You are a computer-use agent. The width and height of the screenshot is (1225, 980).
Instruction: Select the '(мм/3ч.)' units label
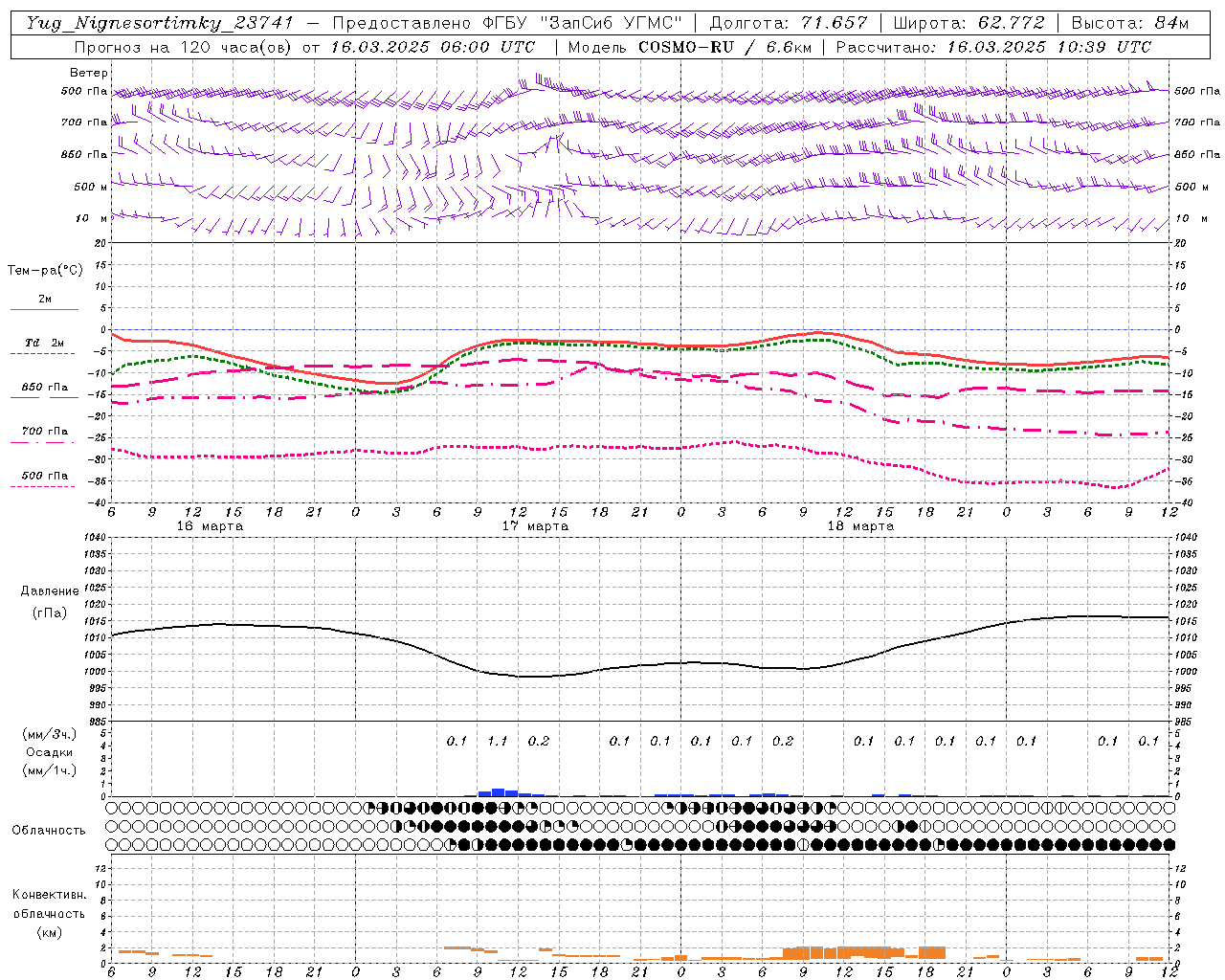click(50, 735)
